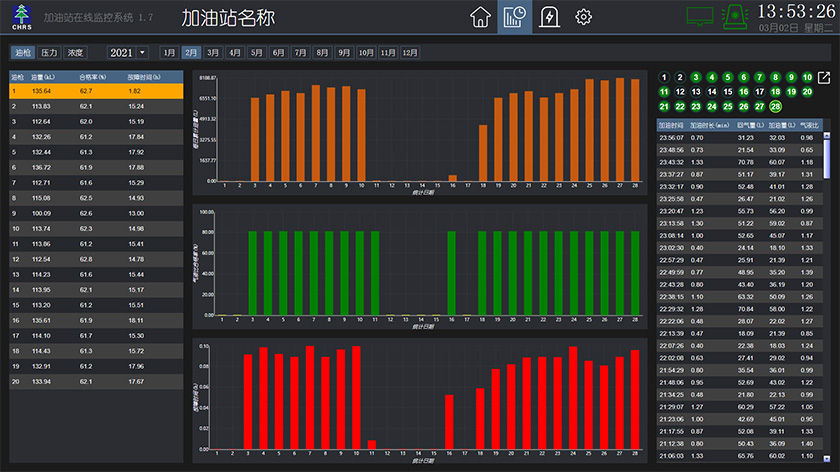Image resolution: width=840 pixels, height=472 pixels.
Task: Select day 1 circle
Action: pos(663,77)
